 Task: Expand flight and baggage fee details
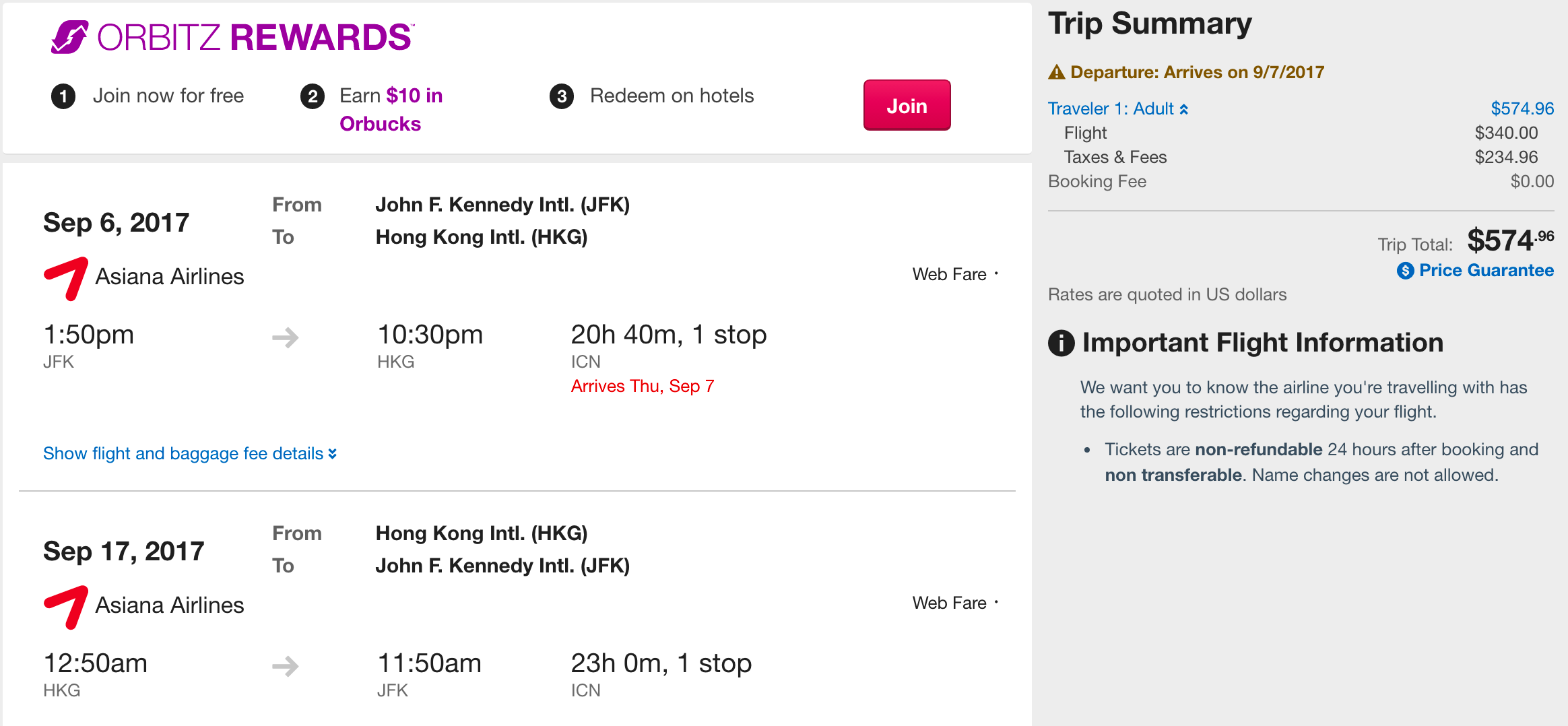pyautogui.click(x=189, y=453)
